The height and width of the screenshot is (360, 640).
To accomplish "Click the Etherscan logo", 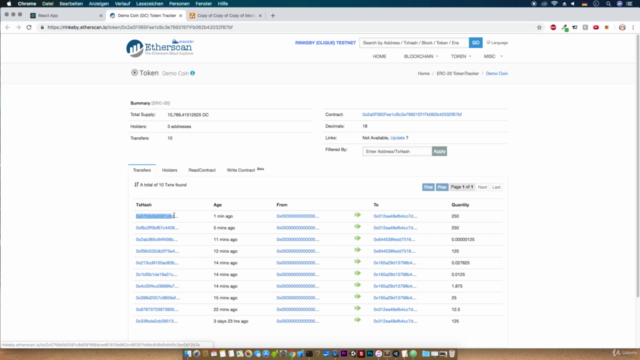I will click(x=160, y=48).
